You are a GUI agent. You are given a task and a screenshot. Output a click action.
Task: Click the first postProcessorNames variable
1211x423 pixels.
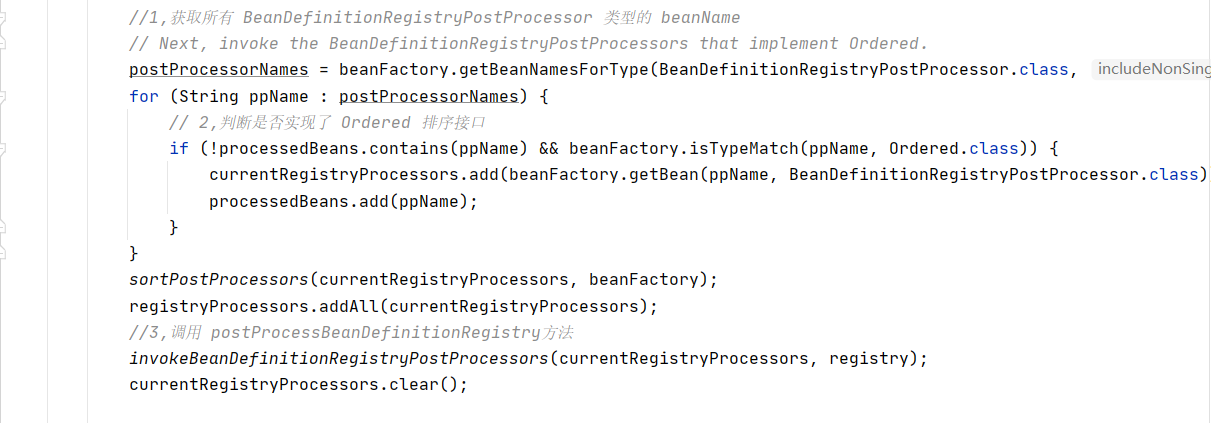point(219,70)
